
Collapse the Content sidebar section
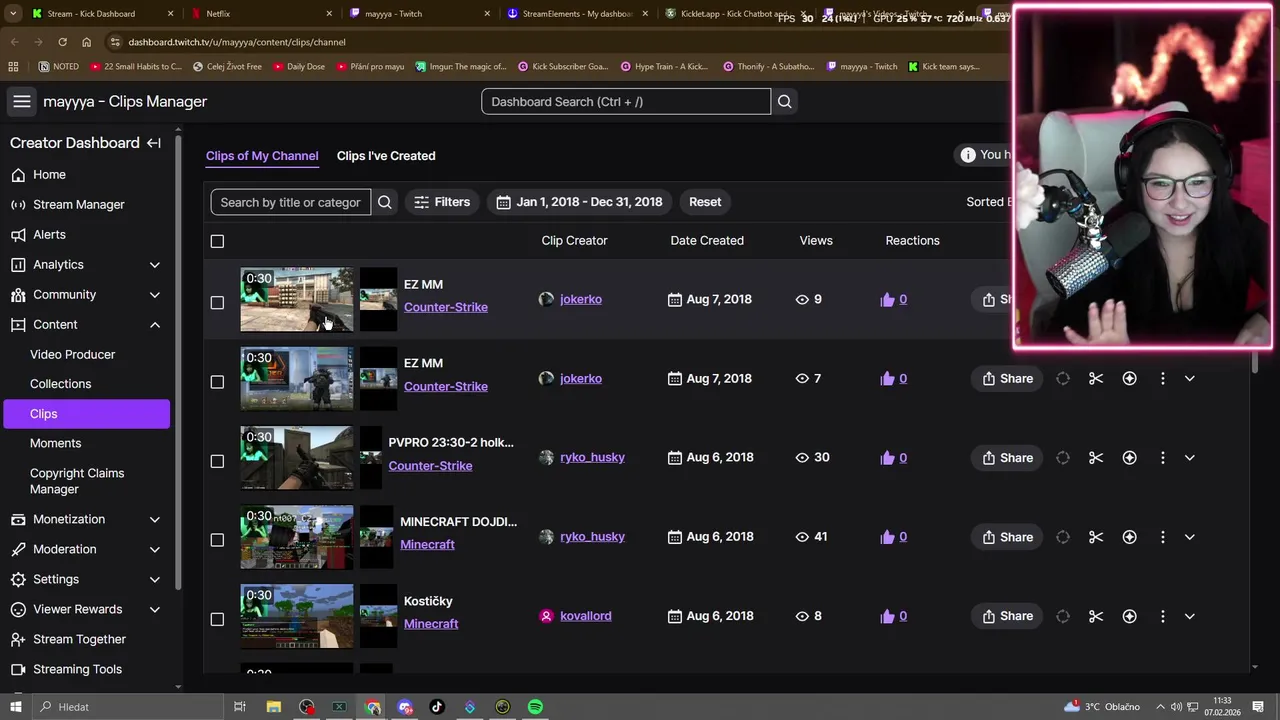click(155, 325)
